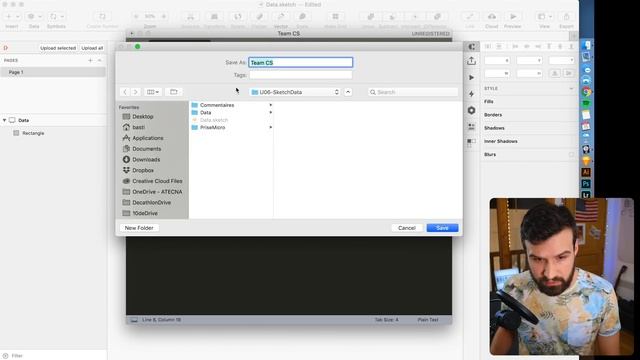Open Sketch Insert toolbar menu

click(x=11, y=20)
